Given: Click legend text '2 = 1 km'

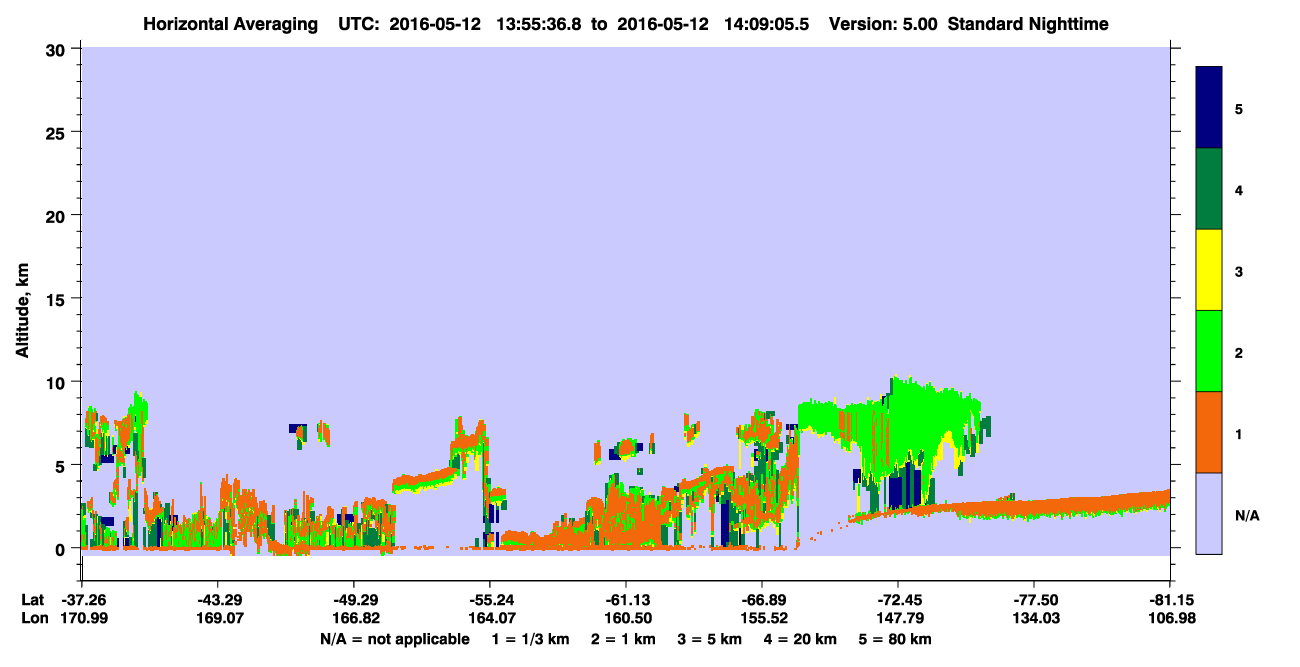Looking at the screenshot, I should click(x=625, y=639).
